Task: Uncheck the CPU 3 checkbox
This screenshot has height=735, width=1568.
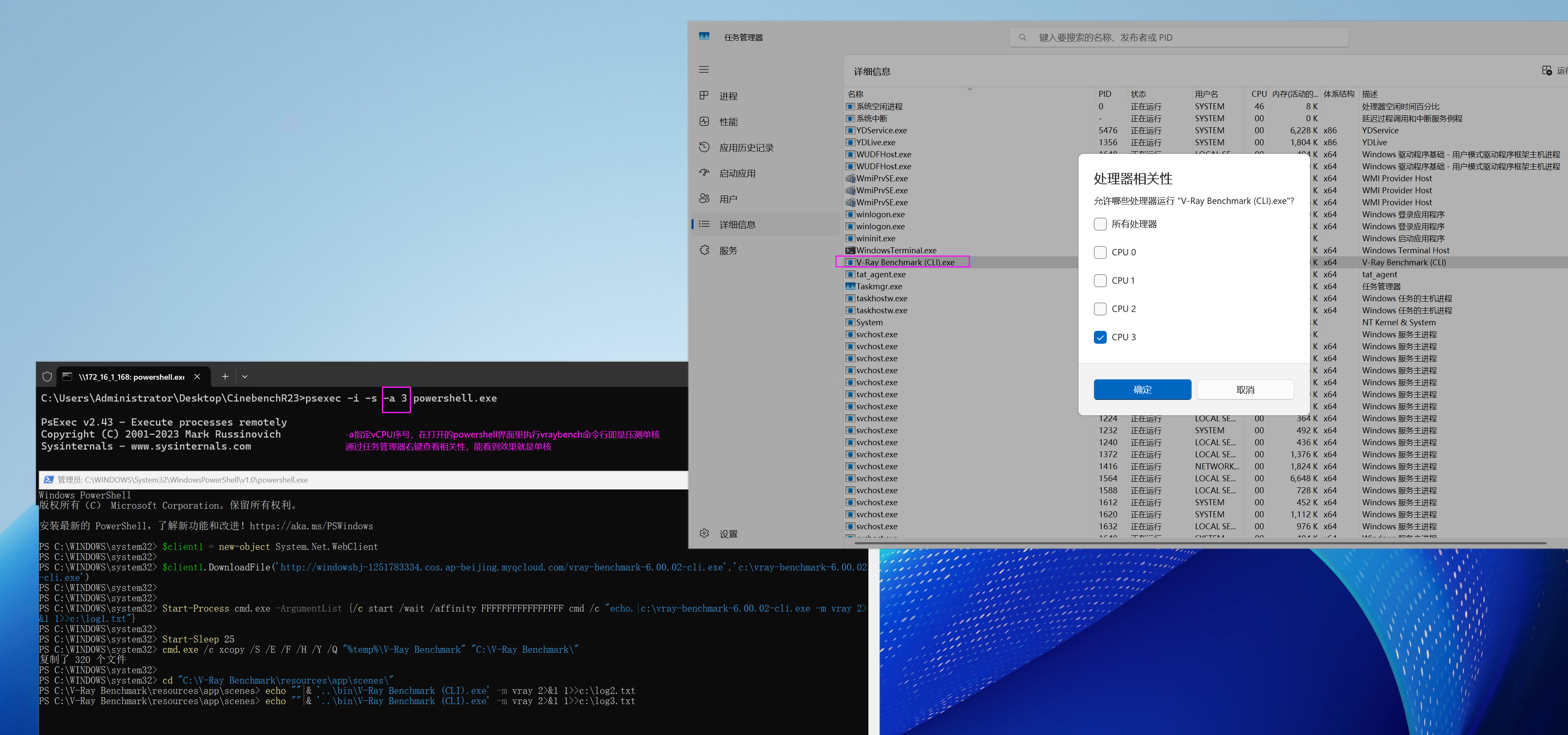Action: [x=1100, y=337]
